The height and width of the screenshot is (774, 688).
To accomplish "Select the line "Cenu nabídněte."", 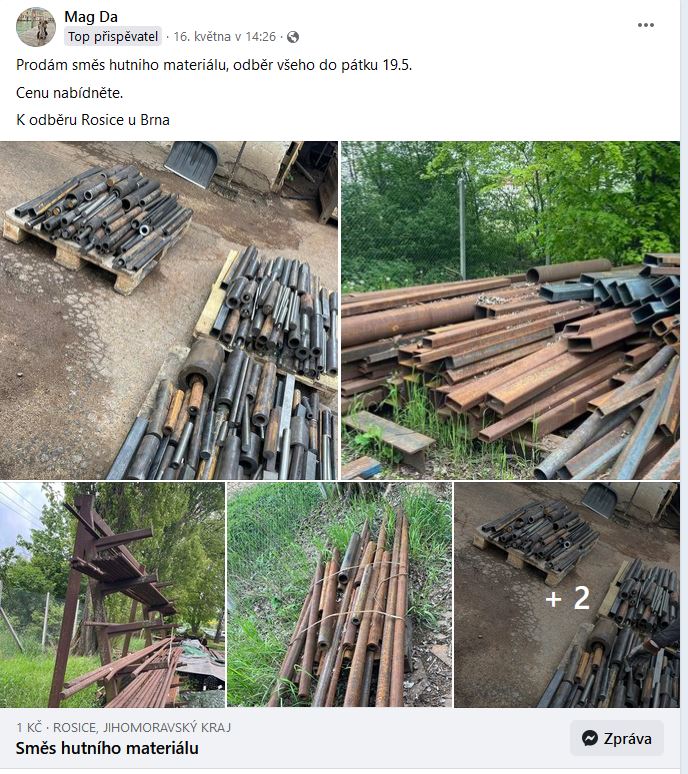I will point(69,92).
